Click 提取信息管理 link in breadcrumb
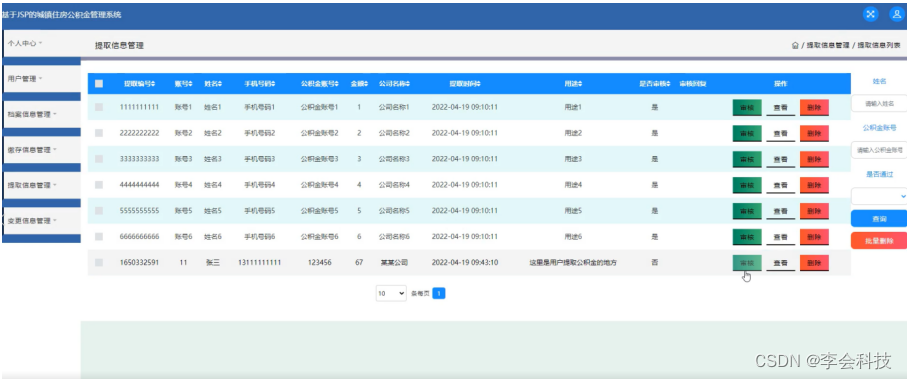 point(828,45)
